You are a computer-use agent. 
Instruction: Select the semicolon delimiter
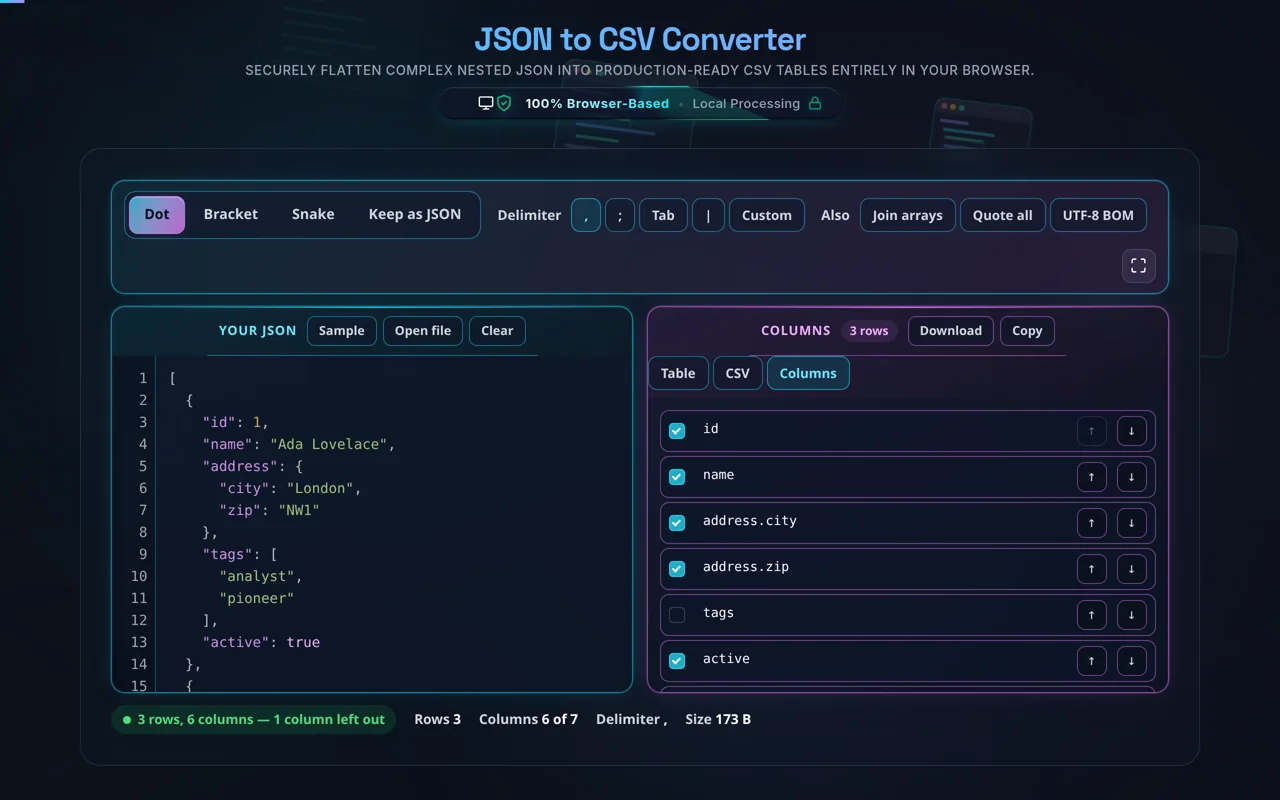point(620,215)
